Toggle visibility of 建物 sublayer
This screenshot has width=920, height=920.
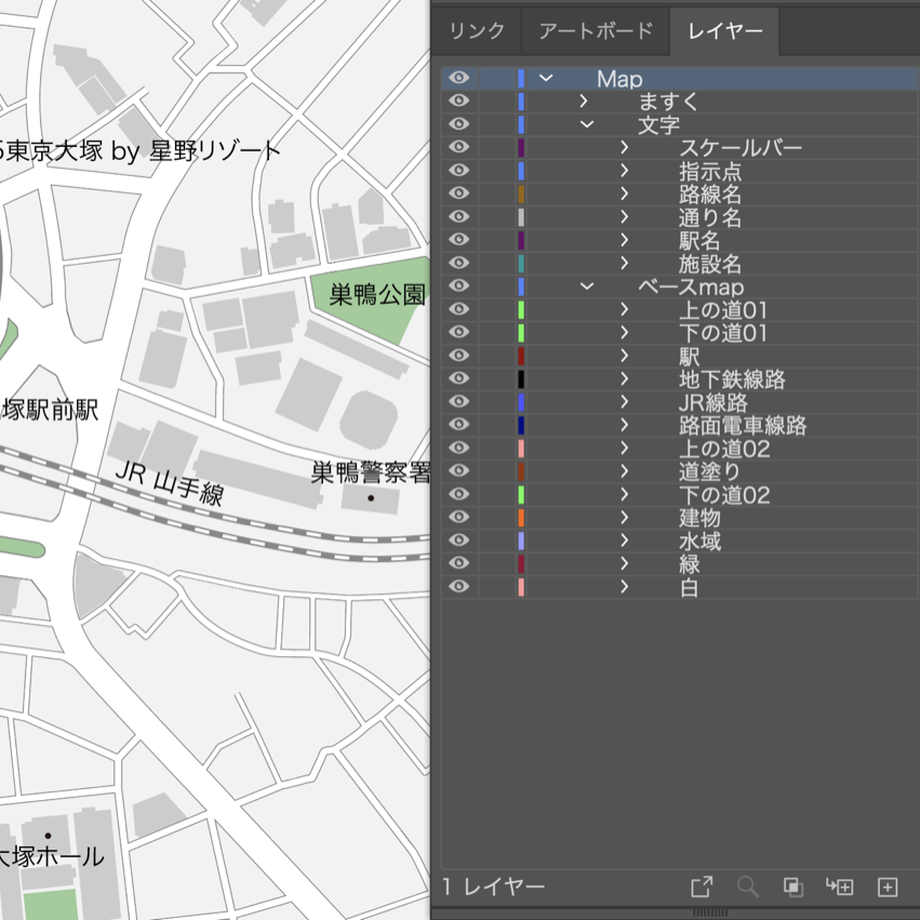tap(459, 518)
